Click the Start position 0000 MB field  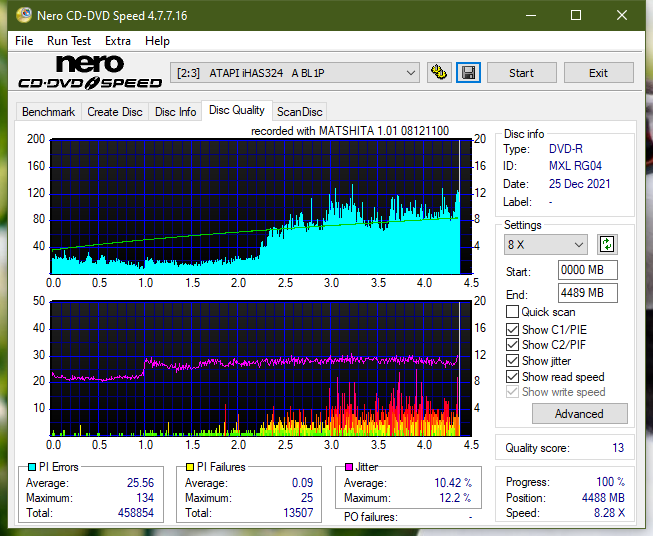point(587,270)
